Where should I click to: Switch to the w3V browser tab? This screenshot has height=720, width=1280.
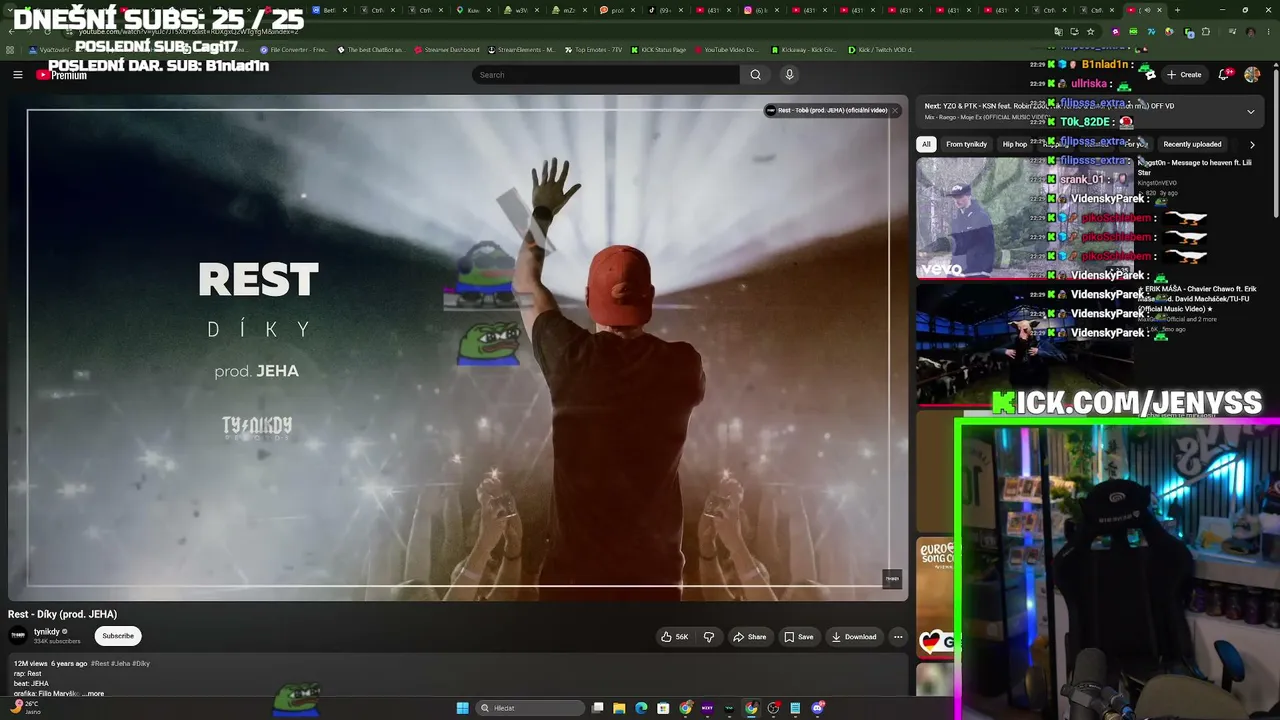pyautogui.click(x=521, y=10)
